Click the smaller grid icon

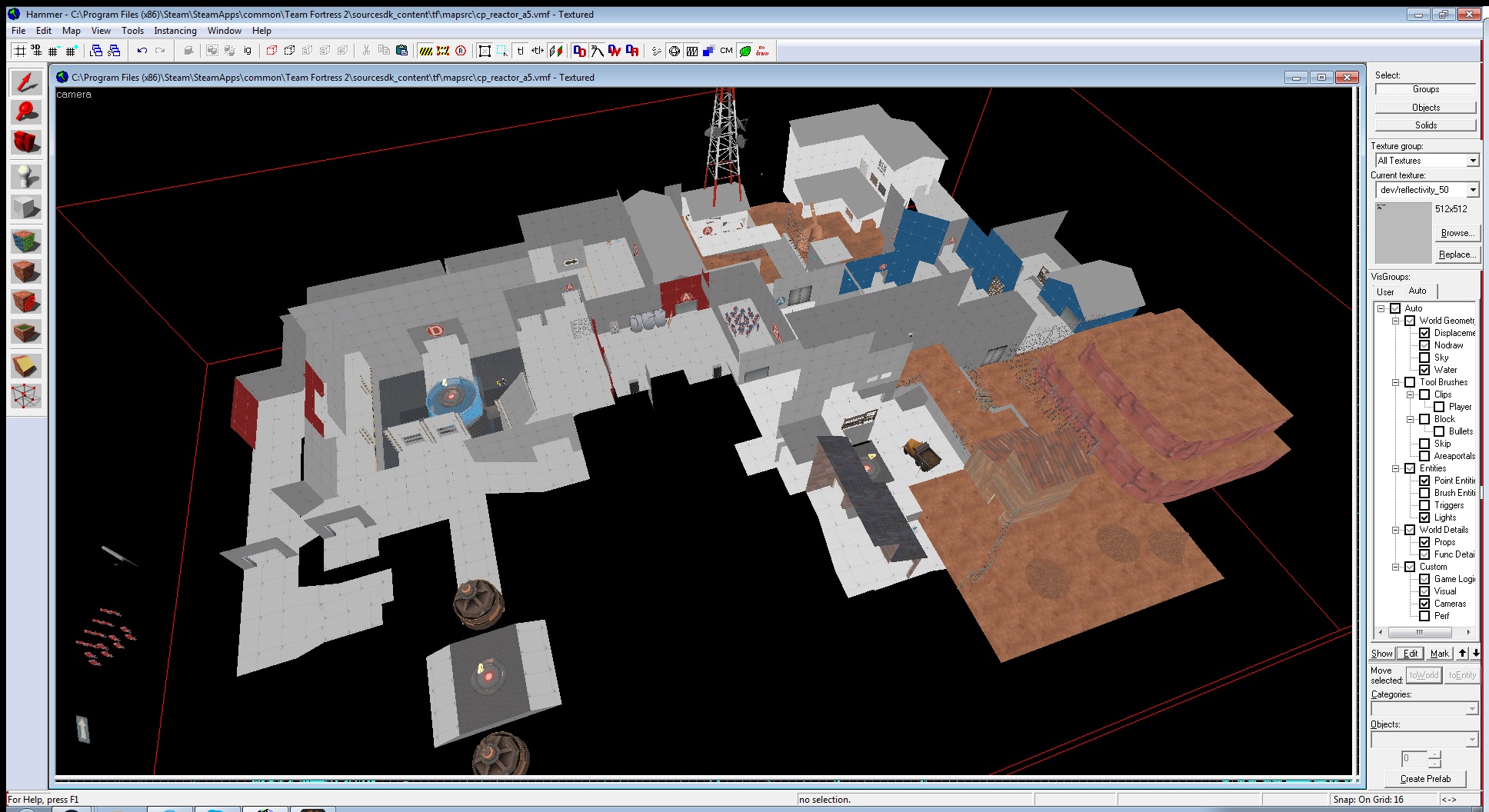tap(53, 51)
